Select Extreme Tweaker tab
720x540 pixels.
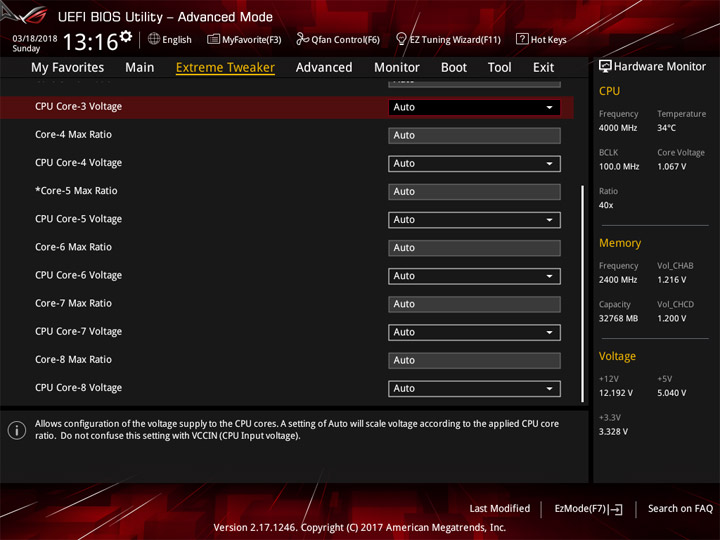(x=225, y=68)
